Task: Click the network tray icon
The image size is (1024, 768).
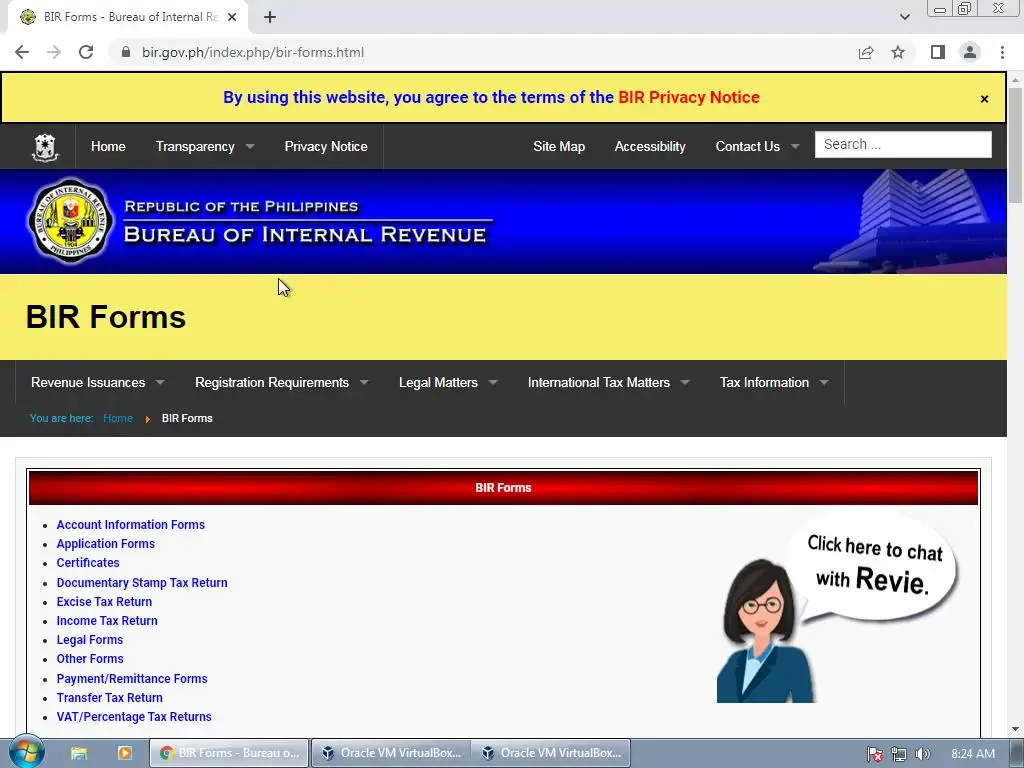Action: click(x=899, y=754)
